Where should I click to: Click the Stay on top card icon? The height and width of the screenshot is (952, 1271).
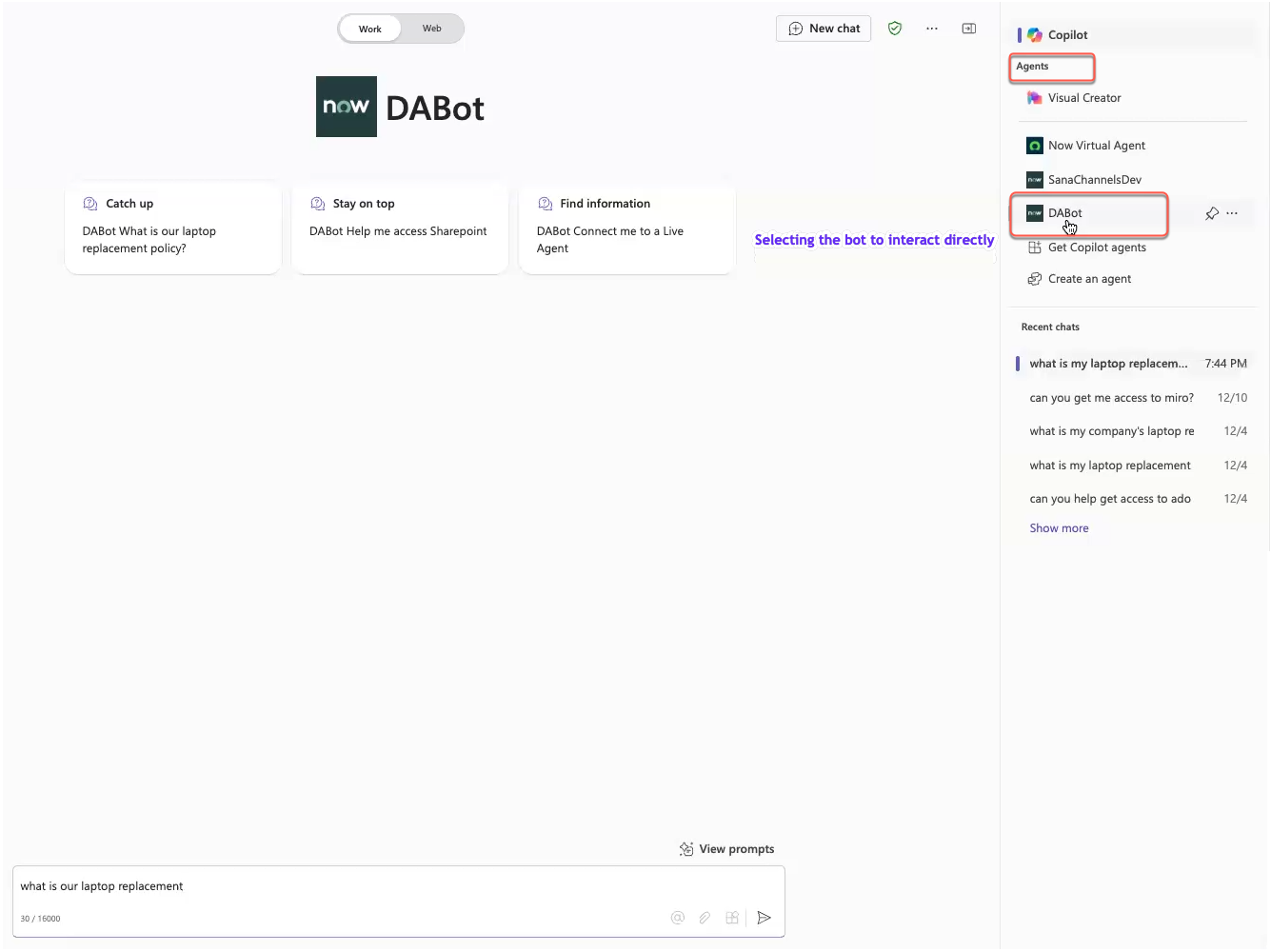coord(318,204)
